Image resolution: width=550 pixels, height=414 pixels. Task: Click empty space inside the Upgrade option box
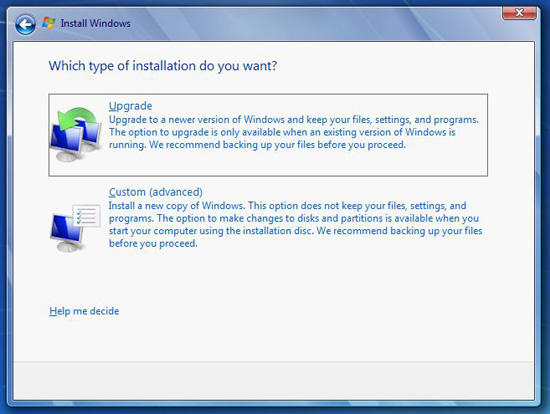point(281,163)
